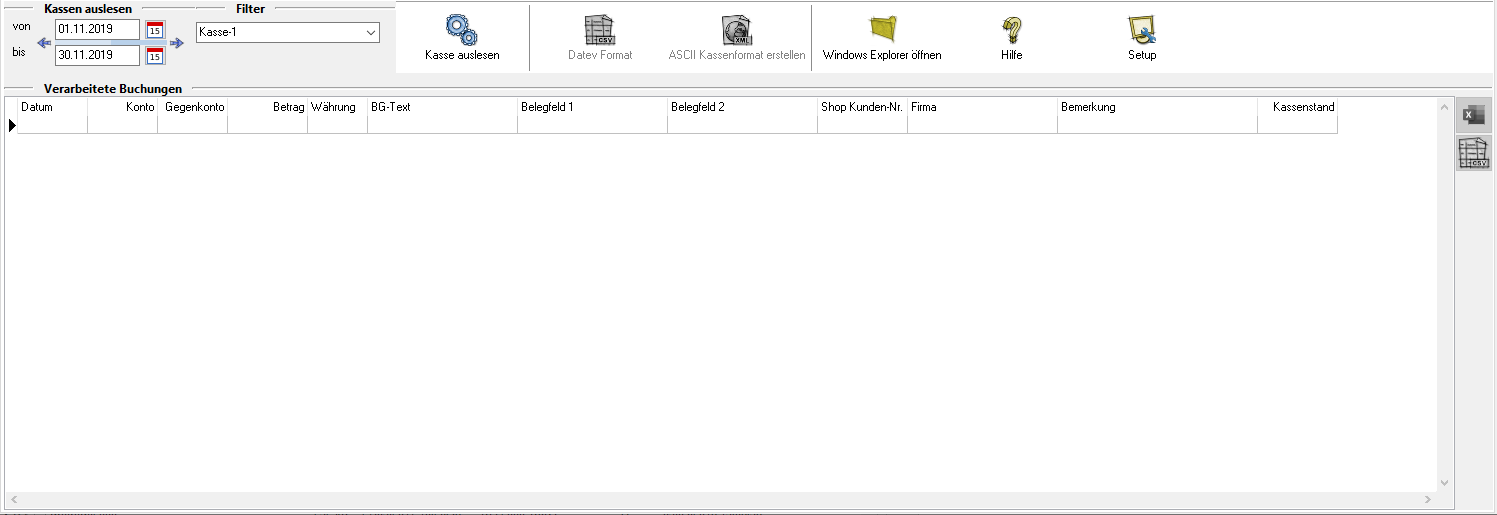The image size is (1497, 515).
Task: Click into the bis date field
Action: pyautogui.click(x=97, y=56)
